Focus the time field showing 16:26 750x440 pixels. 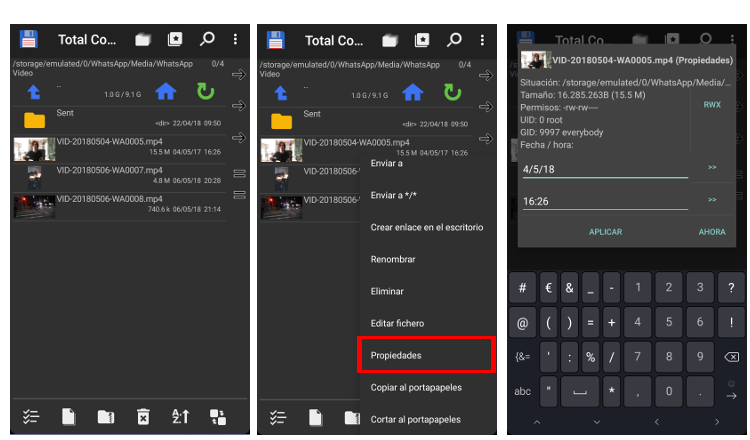coord(605,201)
